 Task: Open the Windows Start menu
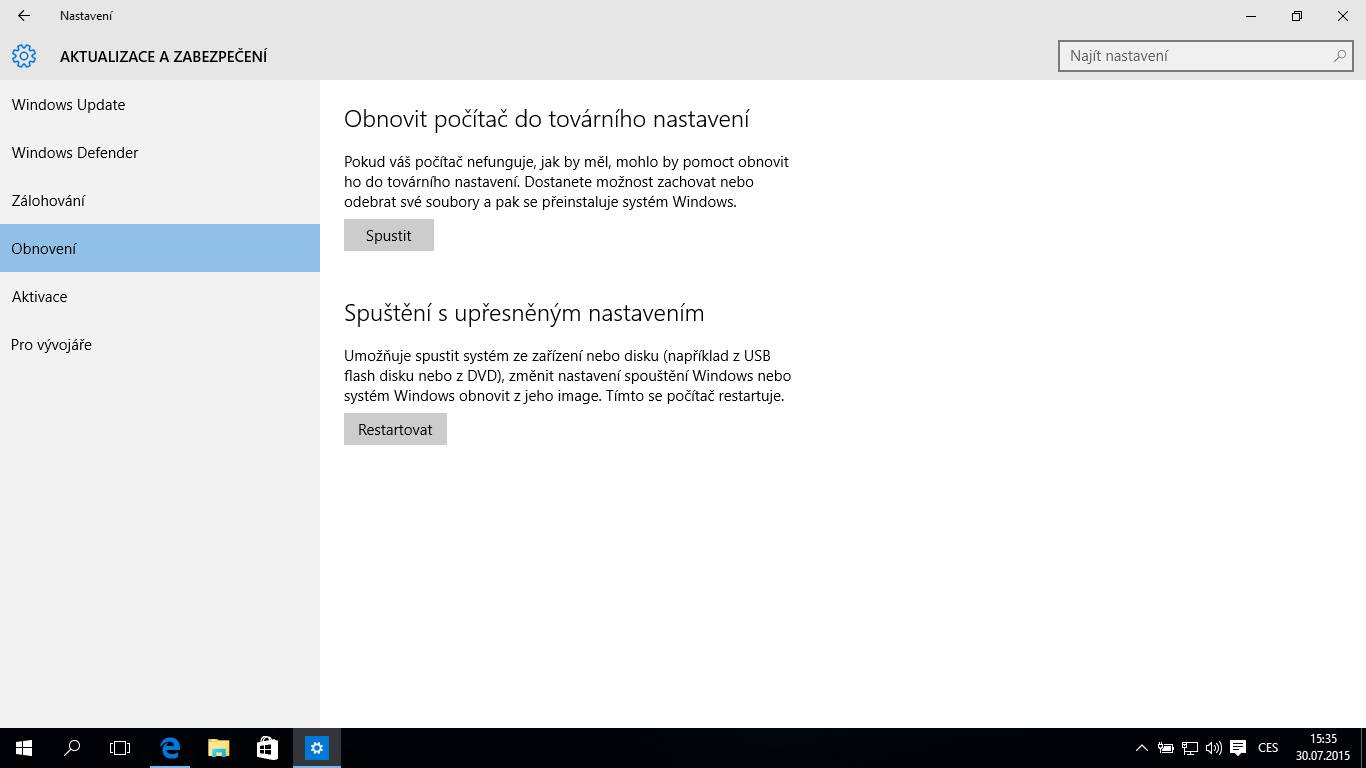(24, 748)
